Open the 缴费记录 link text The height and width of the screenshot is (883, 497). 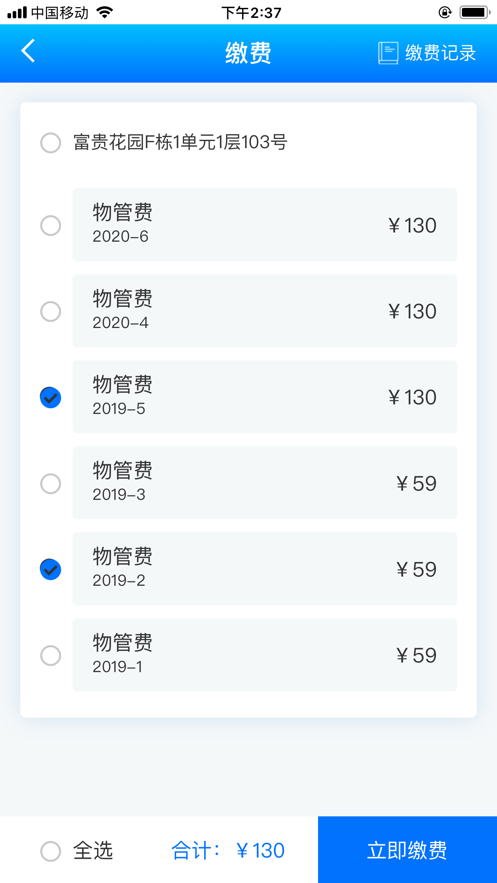441,53
